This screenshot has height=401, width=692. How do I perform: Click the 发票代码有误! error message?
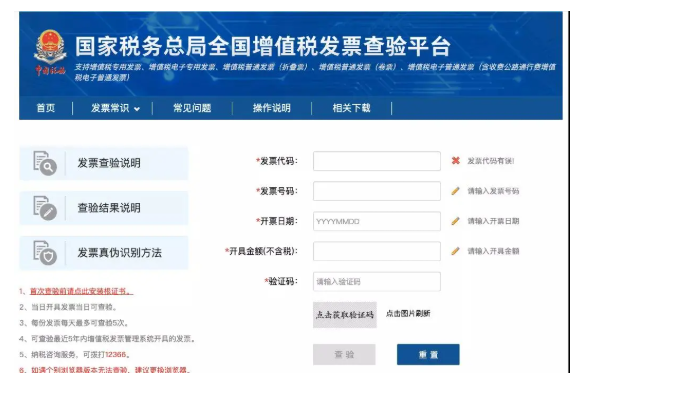click(491, 161)
